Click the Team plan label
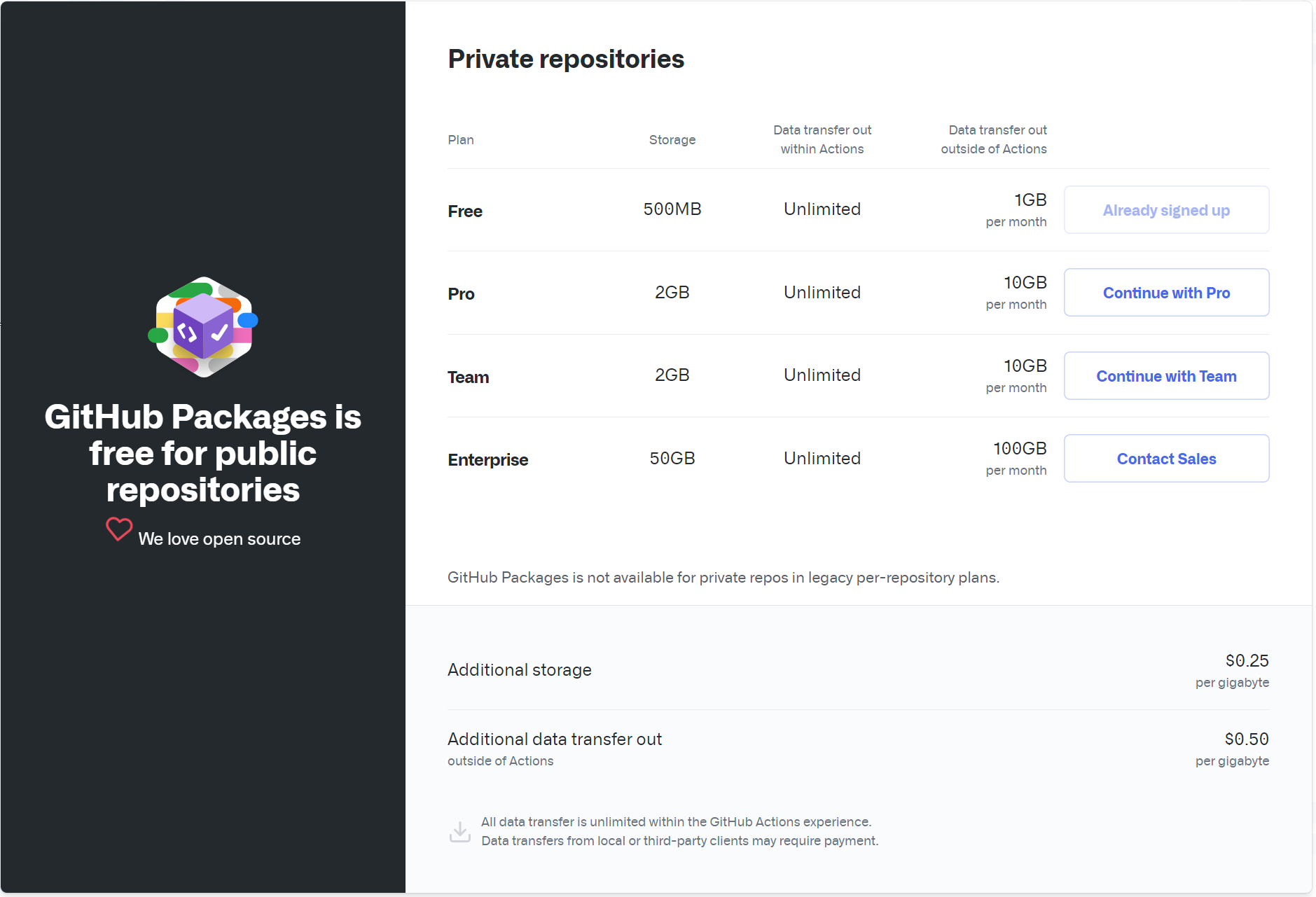 click(x=468, y=377)
